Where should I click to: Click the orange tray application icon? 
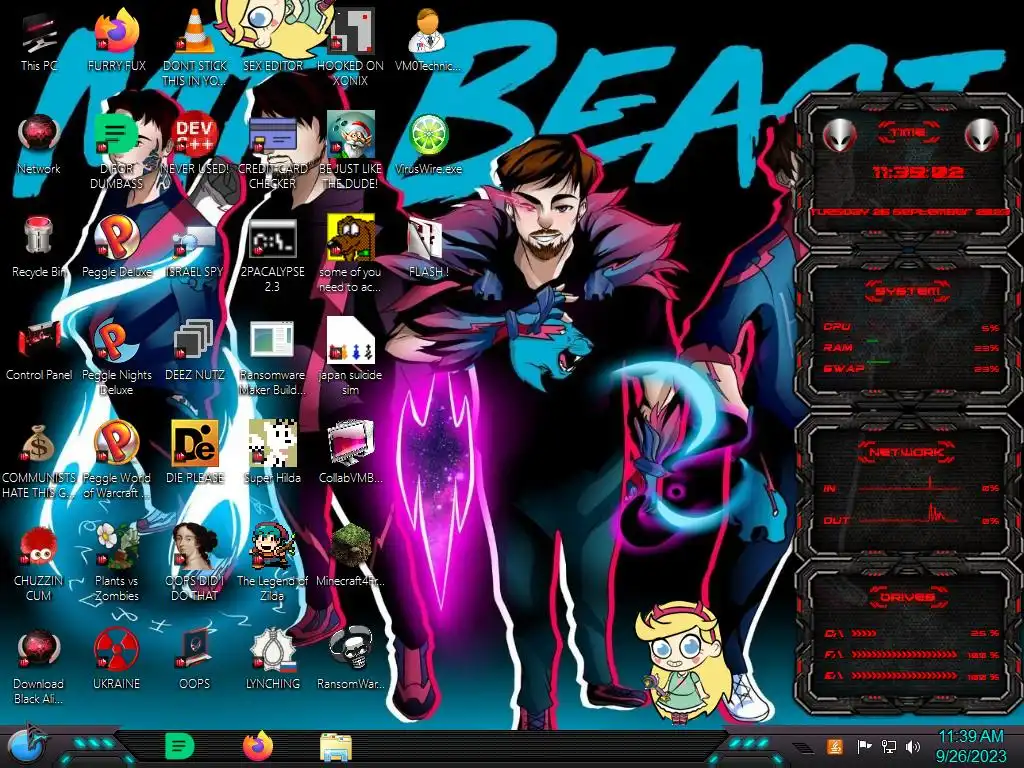(834, 746)
